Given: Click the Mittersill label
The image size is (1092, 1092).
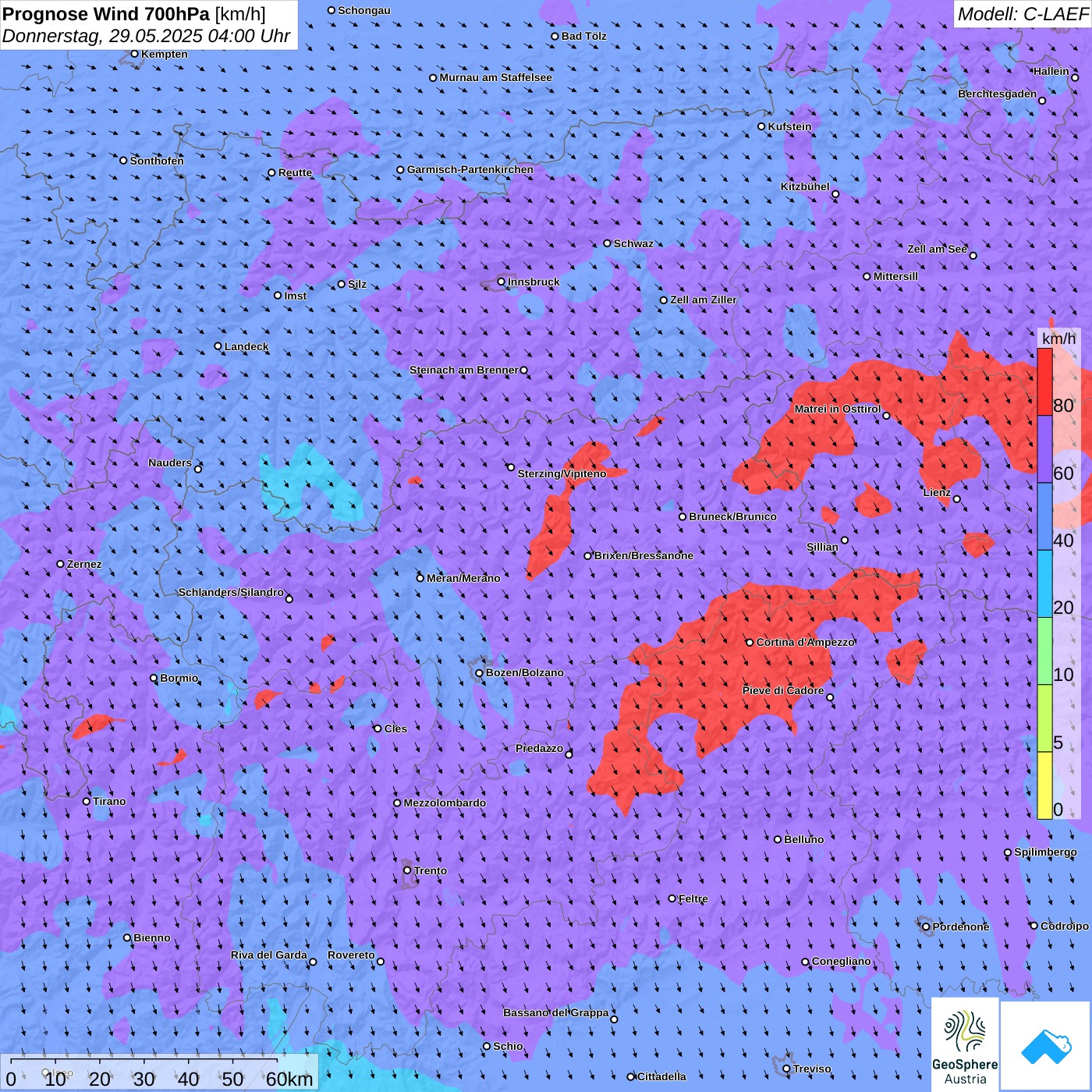Looking at the screenshot, I should point(895,276).
